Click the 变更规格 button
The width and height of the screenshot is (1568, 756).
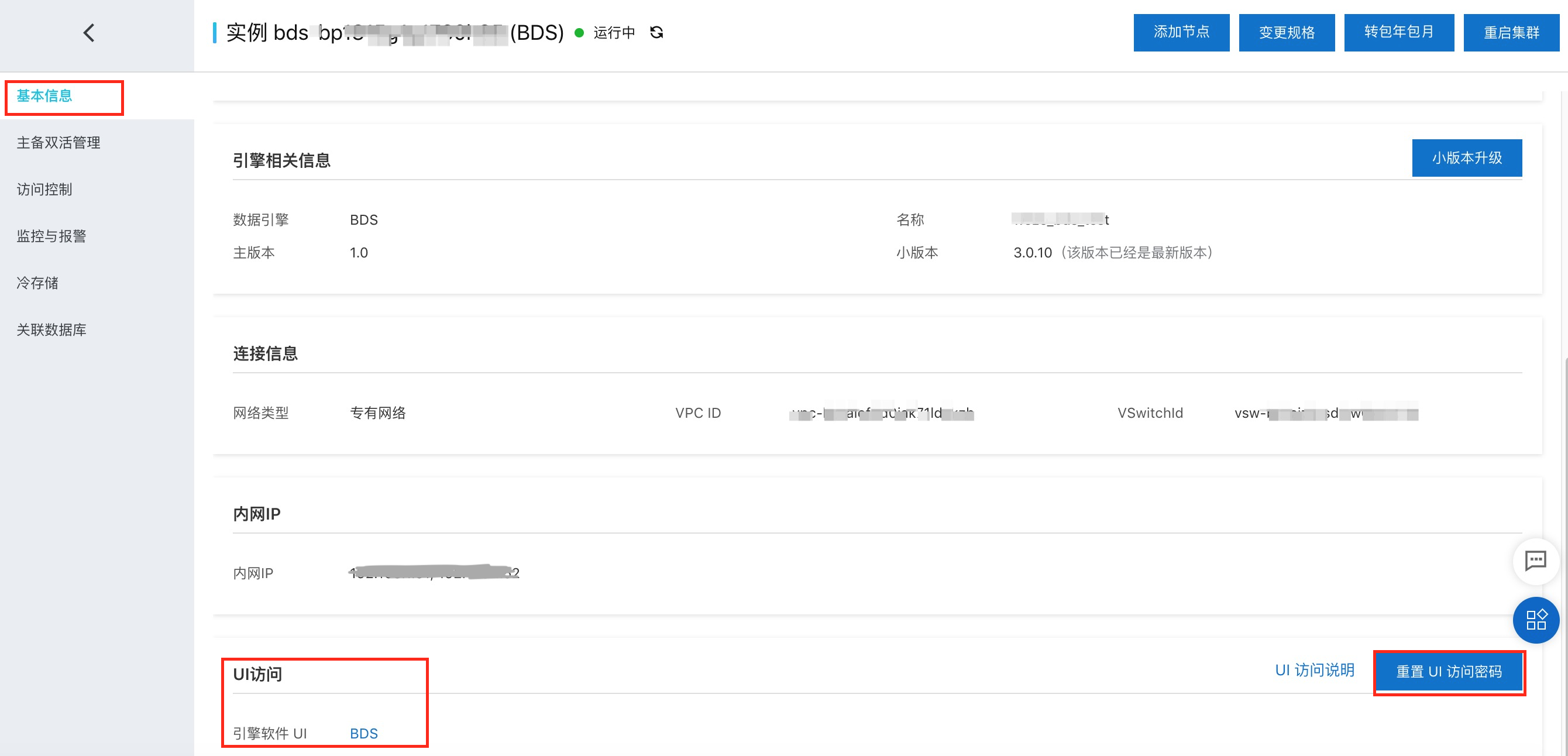[1286, 32]
